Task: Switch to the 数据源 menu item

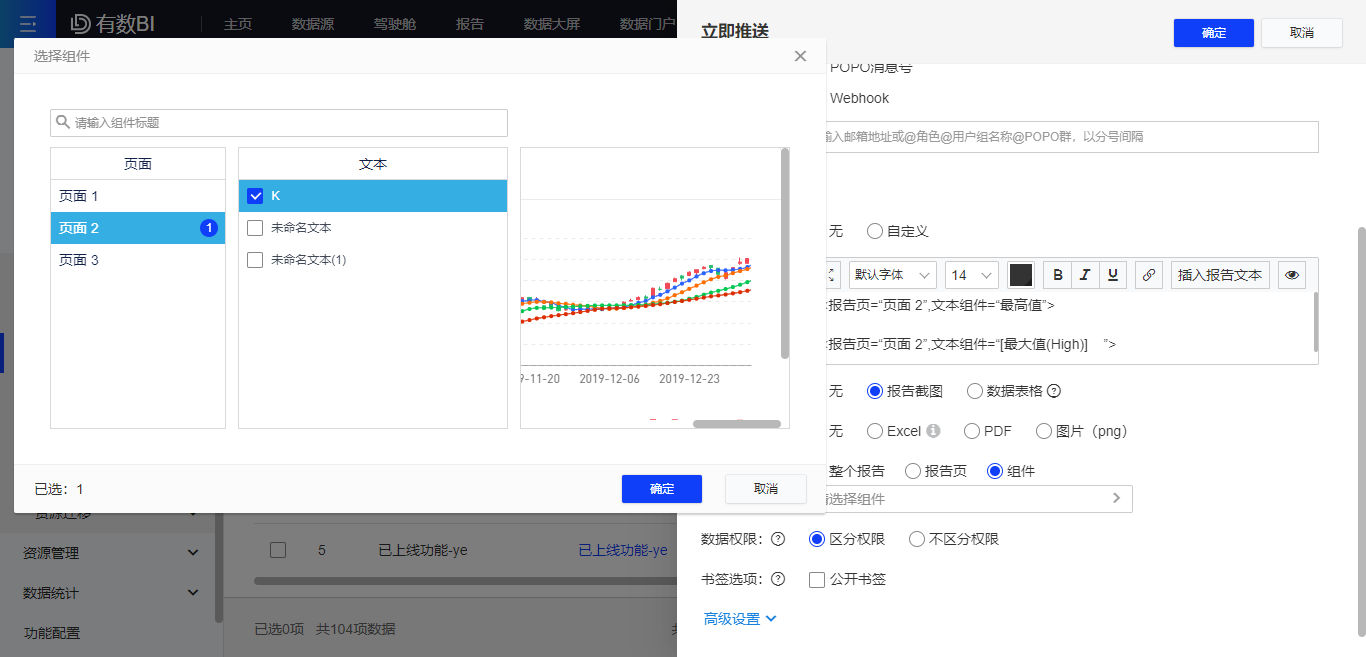Action: point(313,22)
